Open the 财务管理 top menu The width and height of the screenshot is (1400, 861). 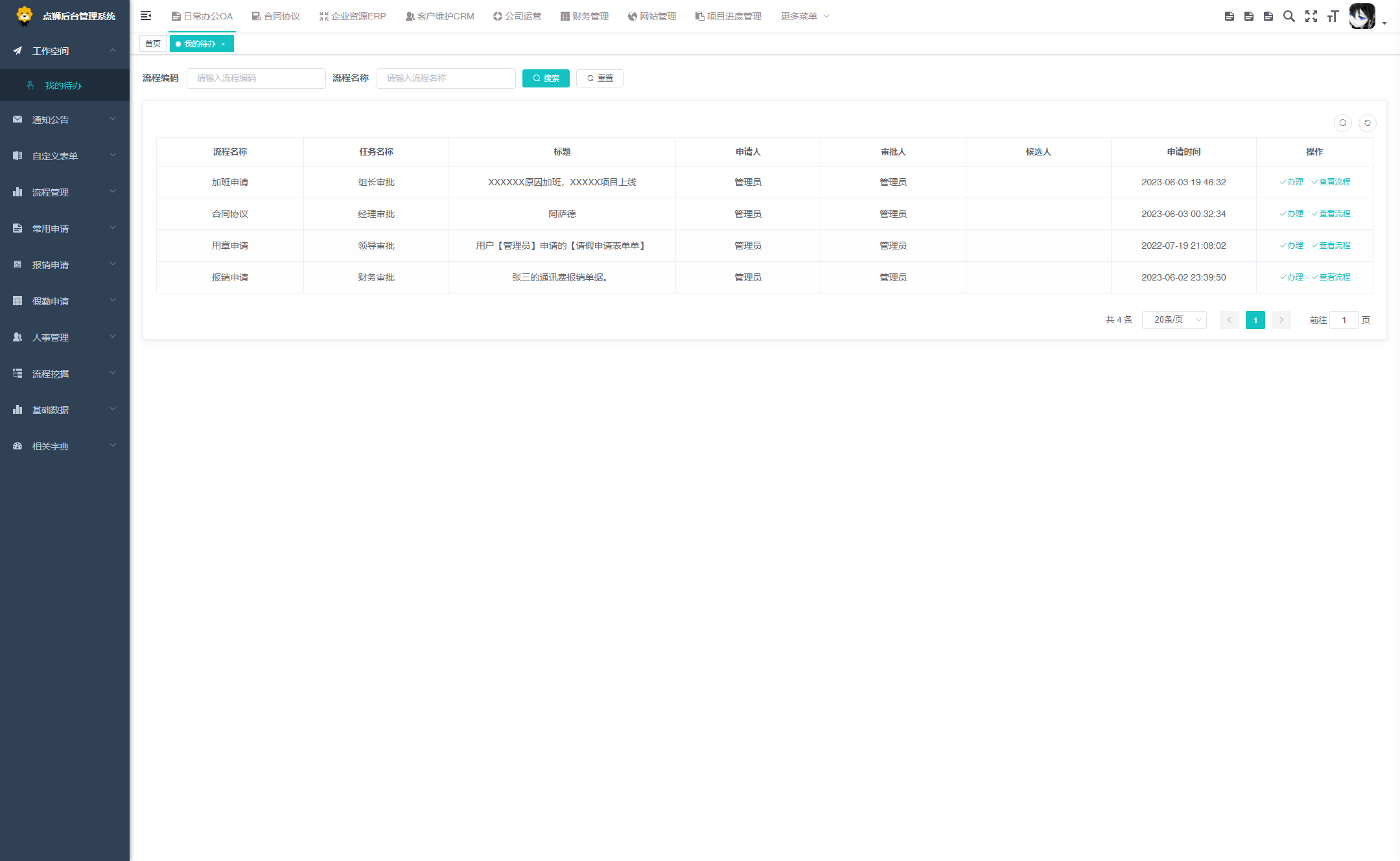[x=585, y=16]
